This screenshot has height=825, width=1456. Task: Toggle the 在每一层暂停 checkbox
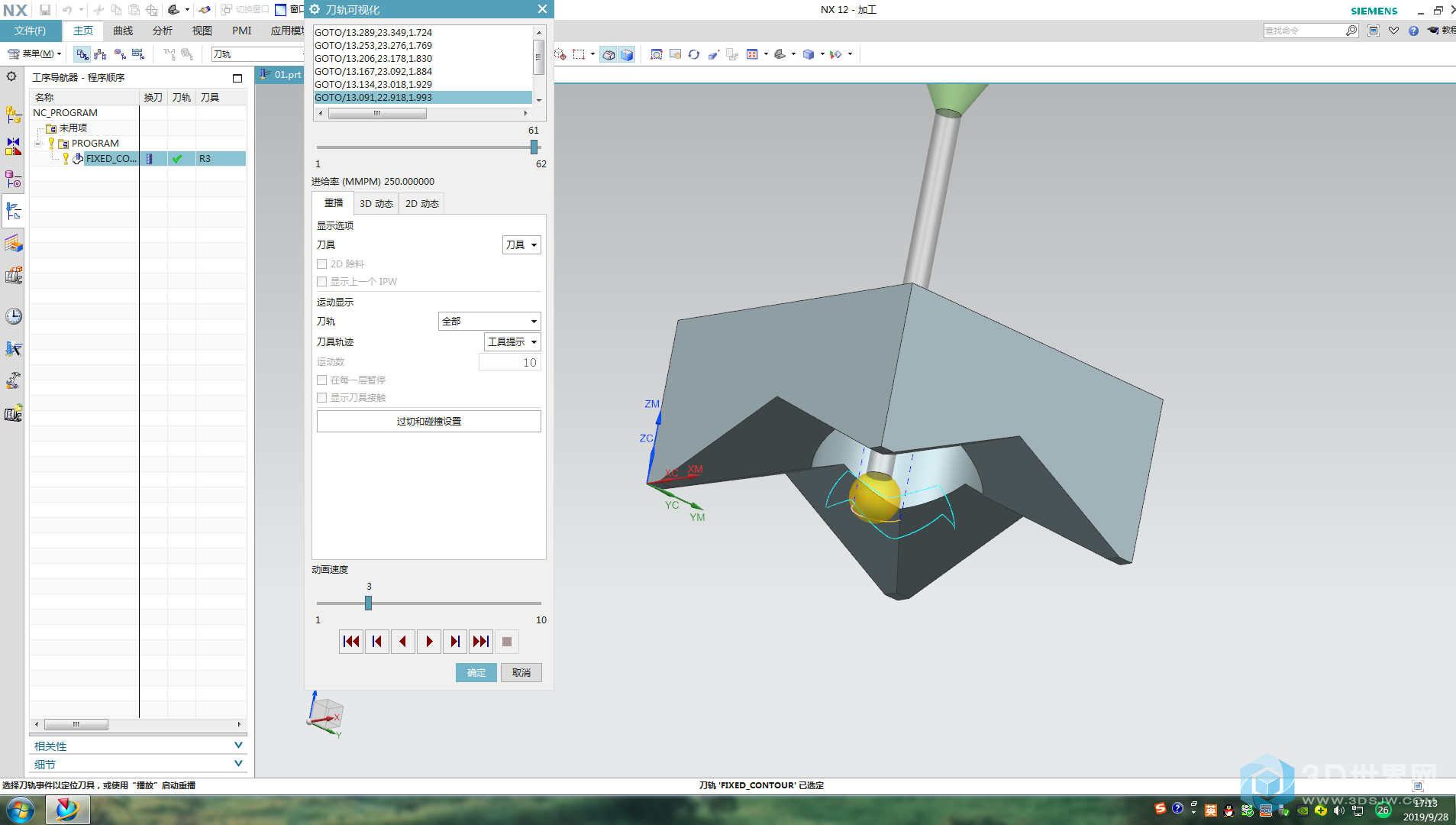coord(321,380)
